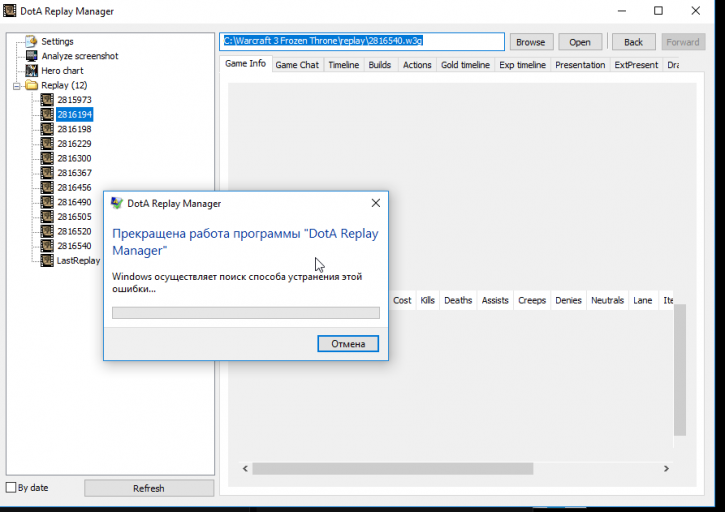This screenshot has height=512, width=725.
Task: Click the replay icon beside 2816456
Action: coord(47,187)
